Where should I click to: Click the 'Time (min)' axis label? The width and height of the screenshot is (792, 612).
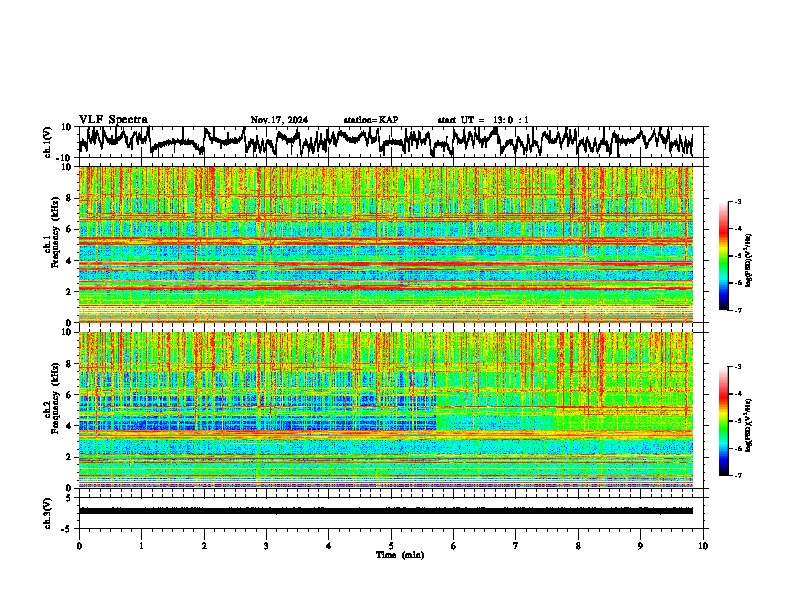400,555
